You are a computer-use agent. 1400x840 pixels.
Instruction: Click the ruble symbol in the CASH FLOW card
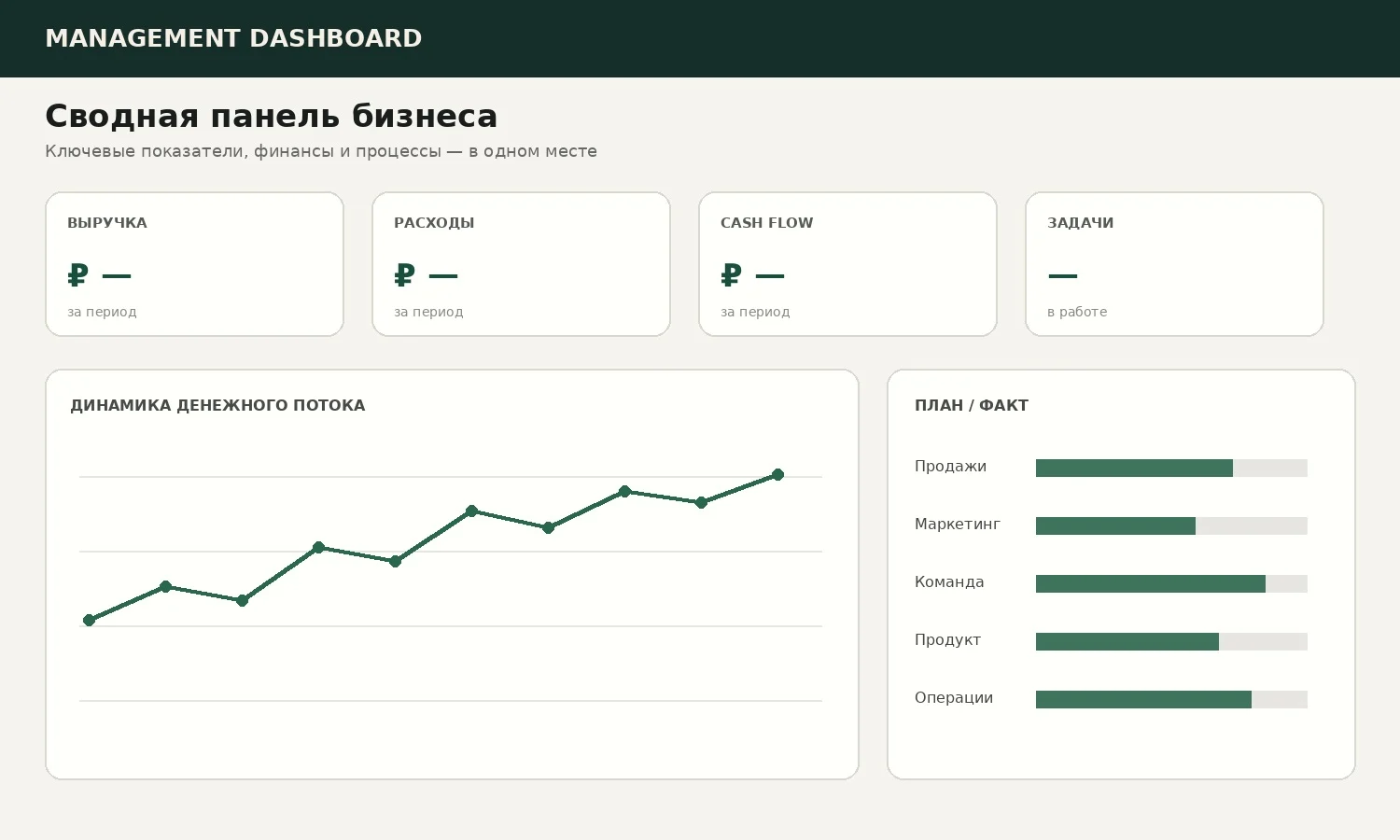[x=731, y=275]
